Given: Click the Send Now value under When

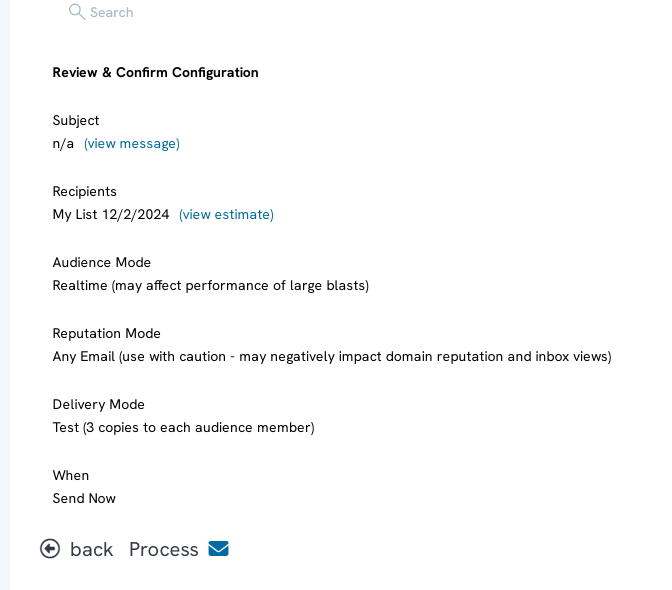Looking at the screenshot, I should tap(84, 499).
